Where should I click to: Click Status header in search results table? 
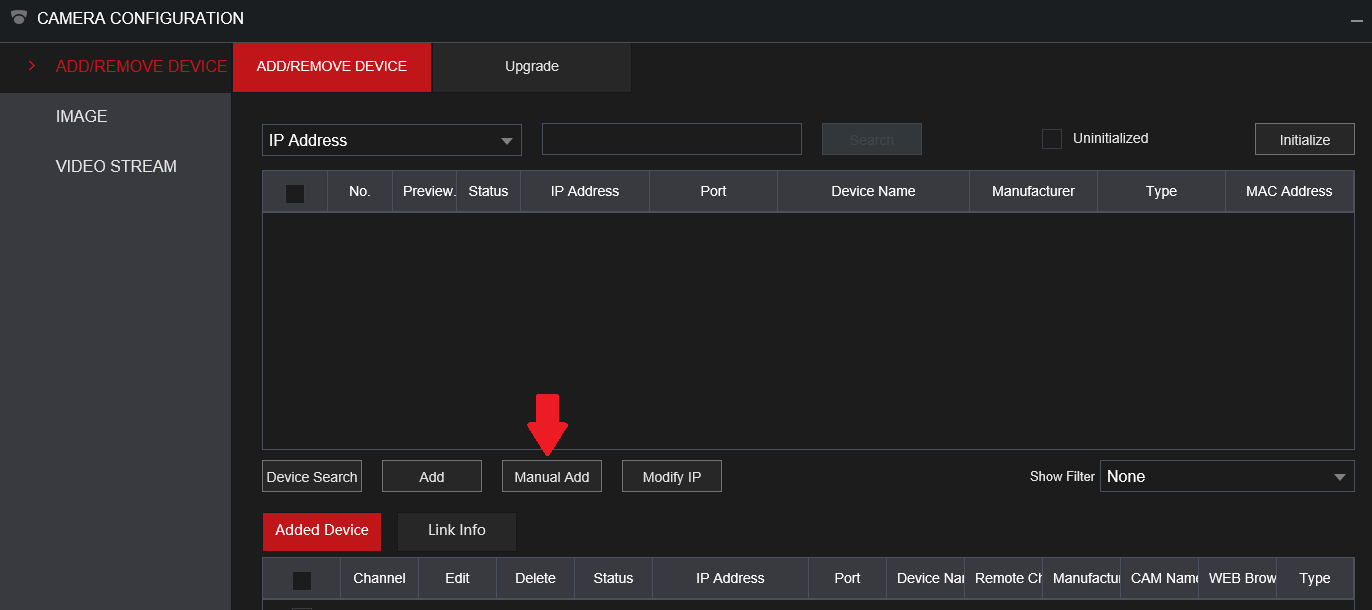click(488, 191)
